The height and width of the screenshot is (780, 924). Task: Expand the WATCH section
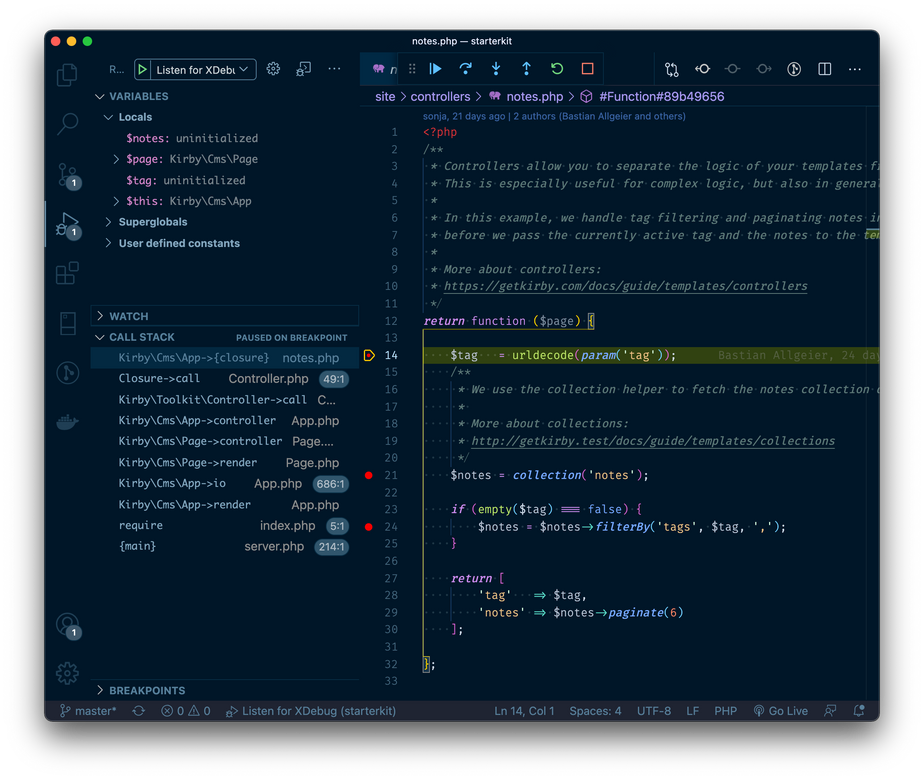pyautogui.click(x=128, y=316)
